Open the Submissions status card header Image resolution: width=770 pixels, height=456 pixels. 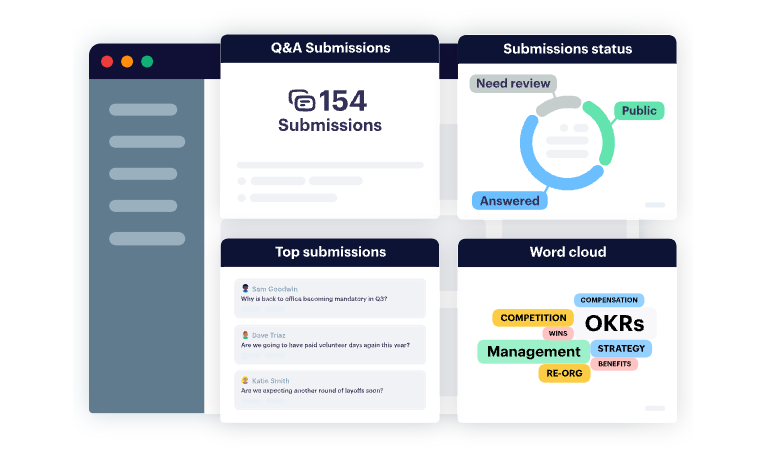(567, 49)
